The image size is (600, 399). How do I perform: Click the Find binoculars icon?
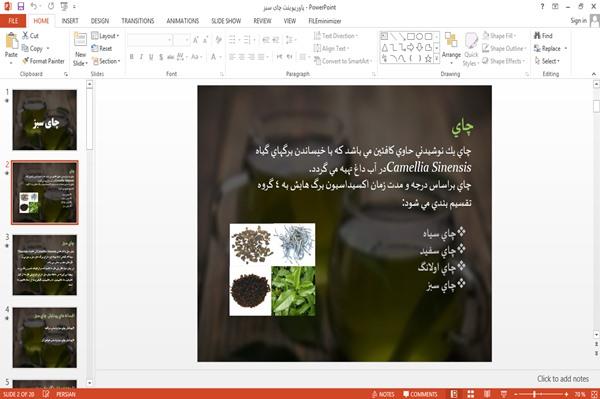coord(537,36)
